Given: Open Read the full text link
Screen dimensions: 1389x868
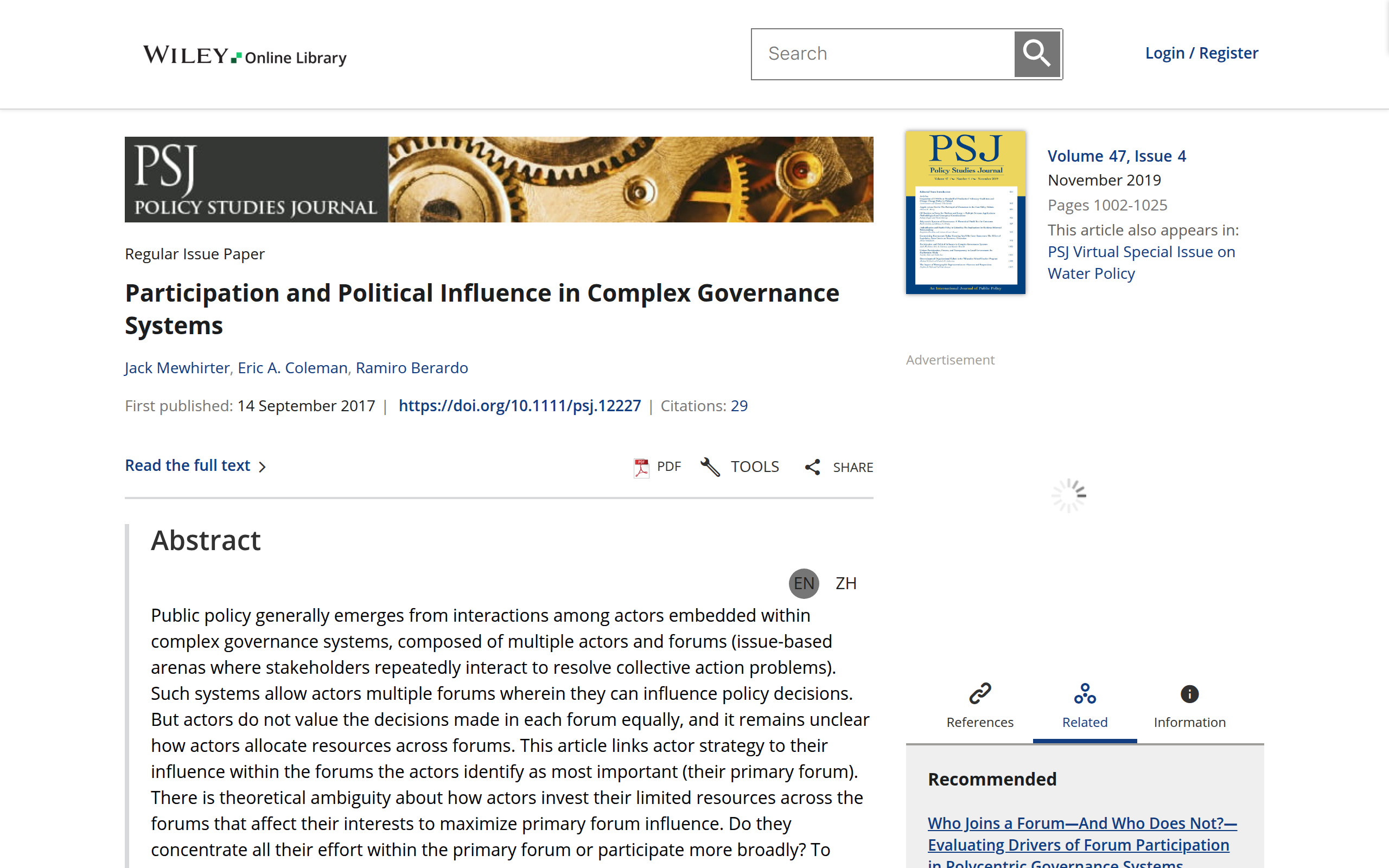Looking at the screenshot, I should (x=188, y=465).
